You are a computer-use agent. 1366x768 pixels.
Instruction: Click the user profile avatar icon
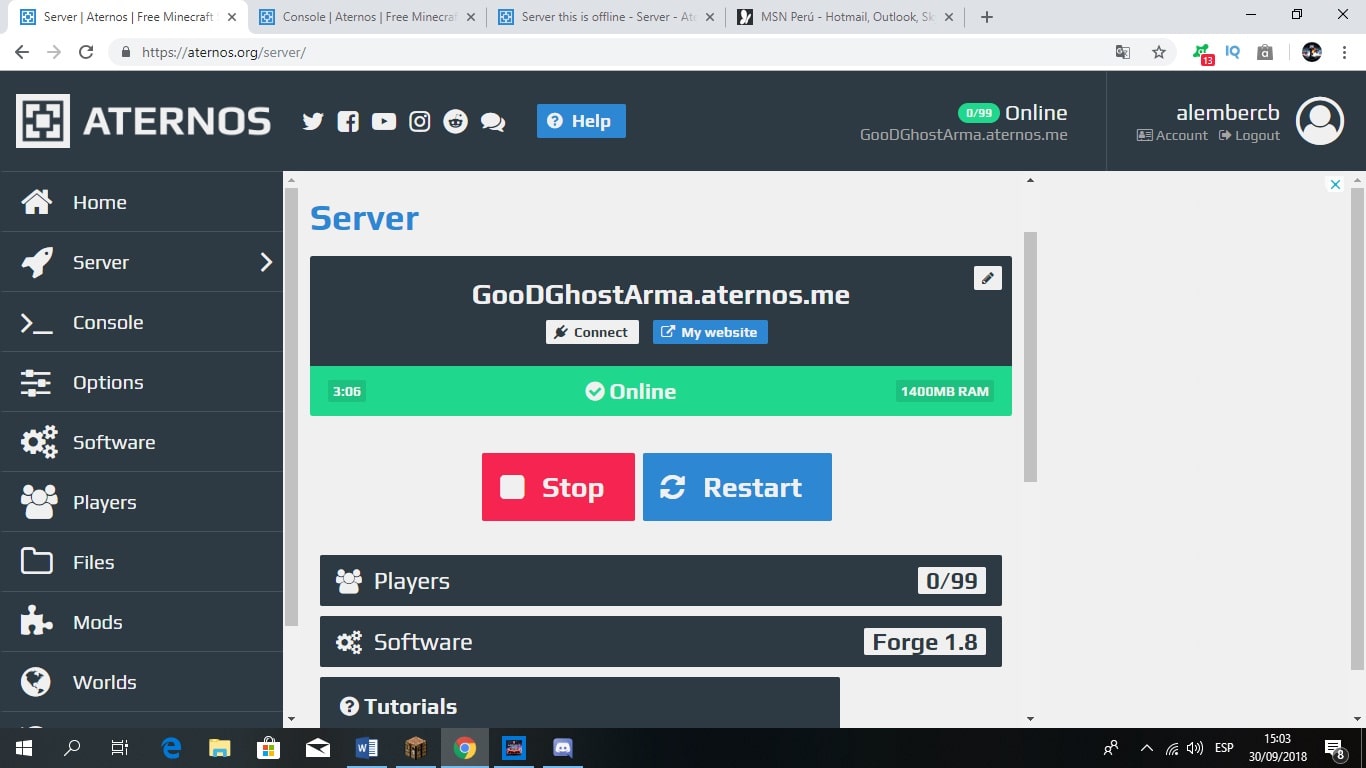click(1319, 121)
